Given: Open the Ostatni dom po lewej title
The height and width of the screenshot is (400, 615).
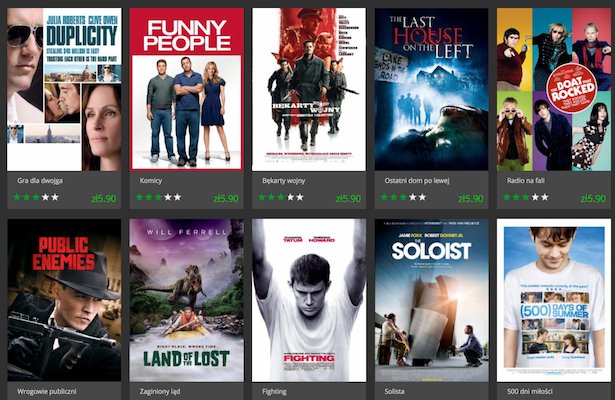Looking at the screenshot, I should click(417, 181).
